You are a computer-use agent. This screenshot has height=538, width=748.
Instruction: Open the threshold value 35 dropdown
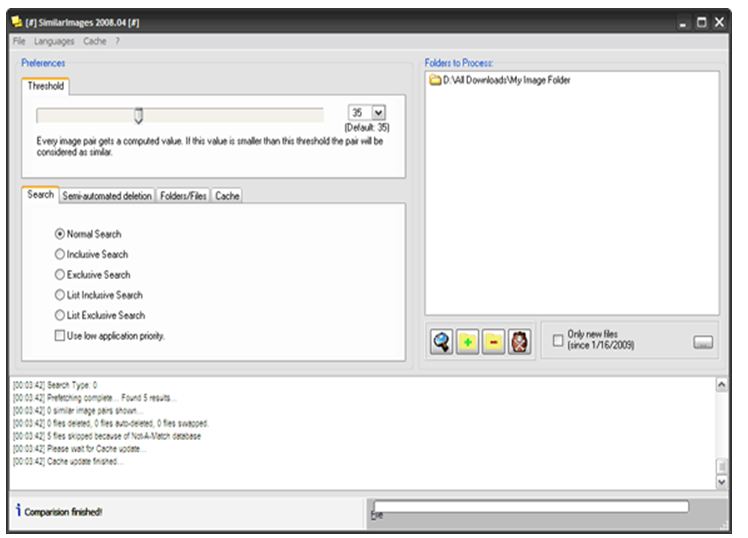click(x=378, y=113)
